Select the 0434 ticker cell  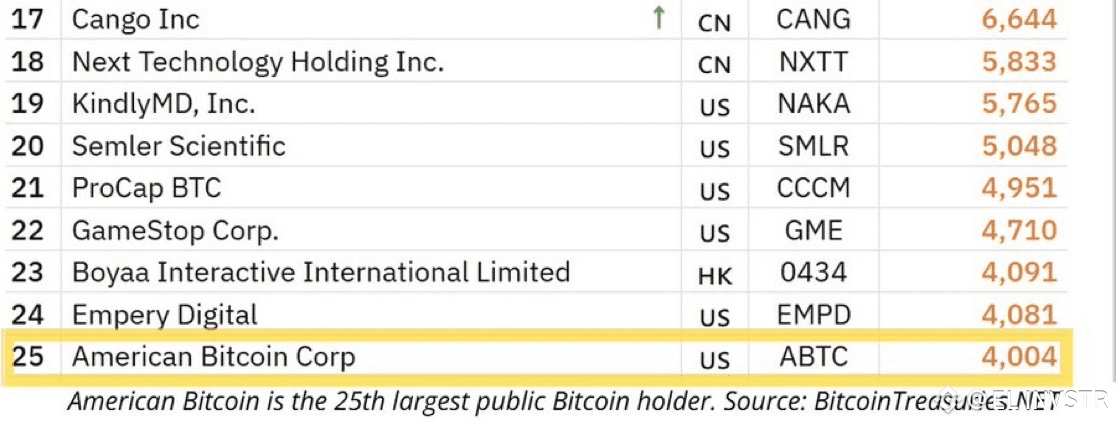click(x=813, y=272)
